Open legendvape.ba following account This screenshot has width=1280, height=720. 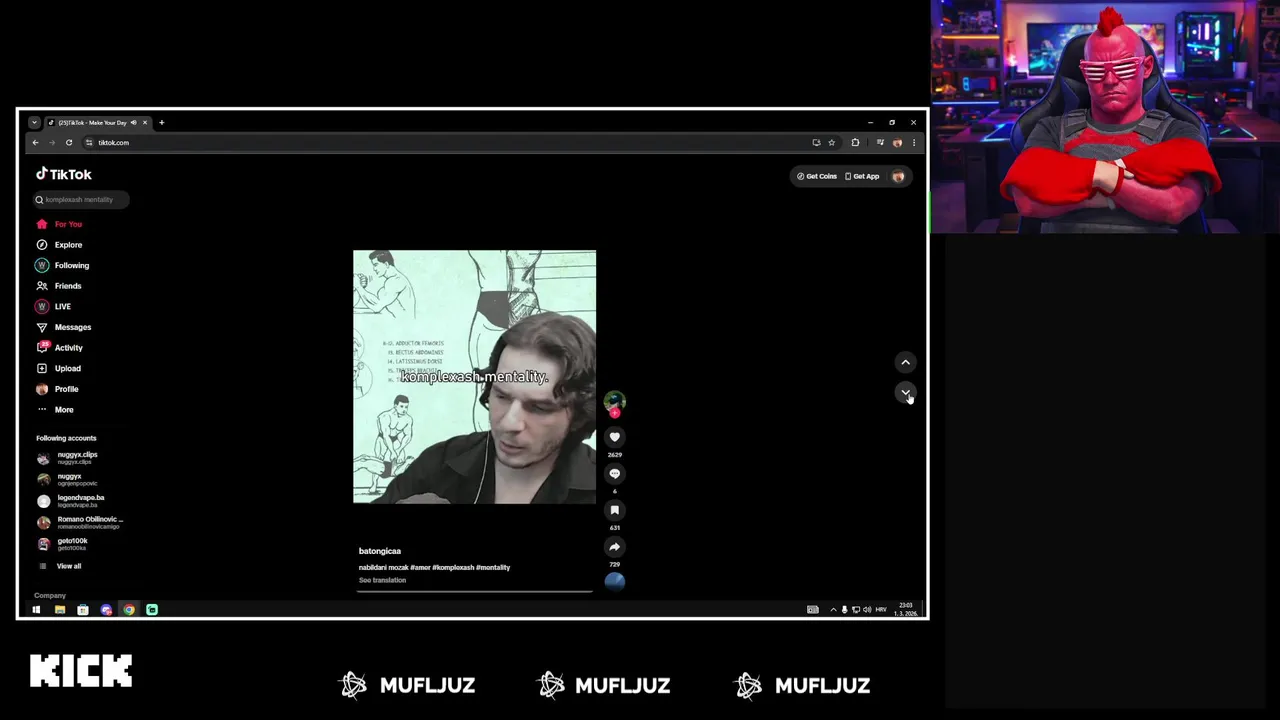tap(71, 501)
